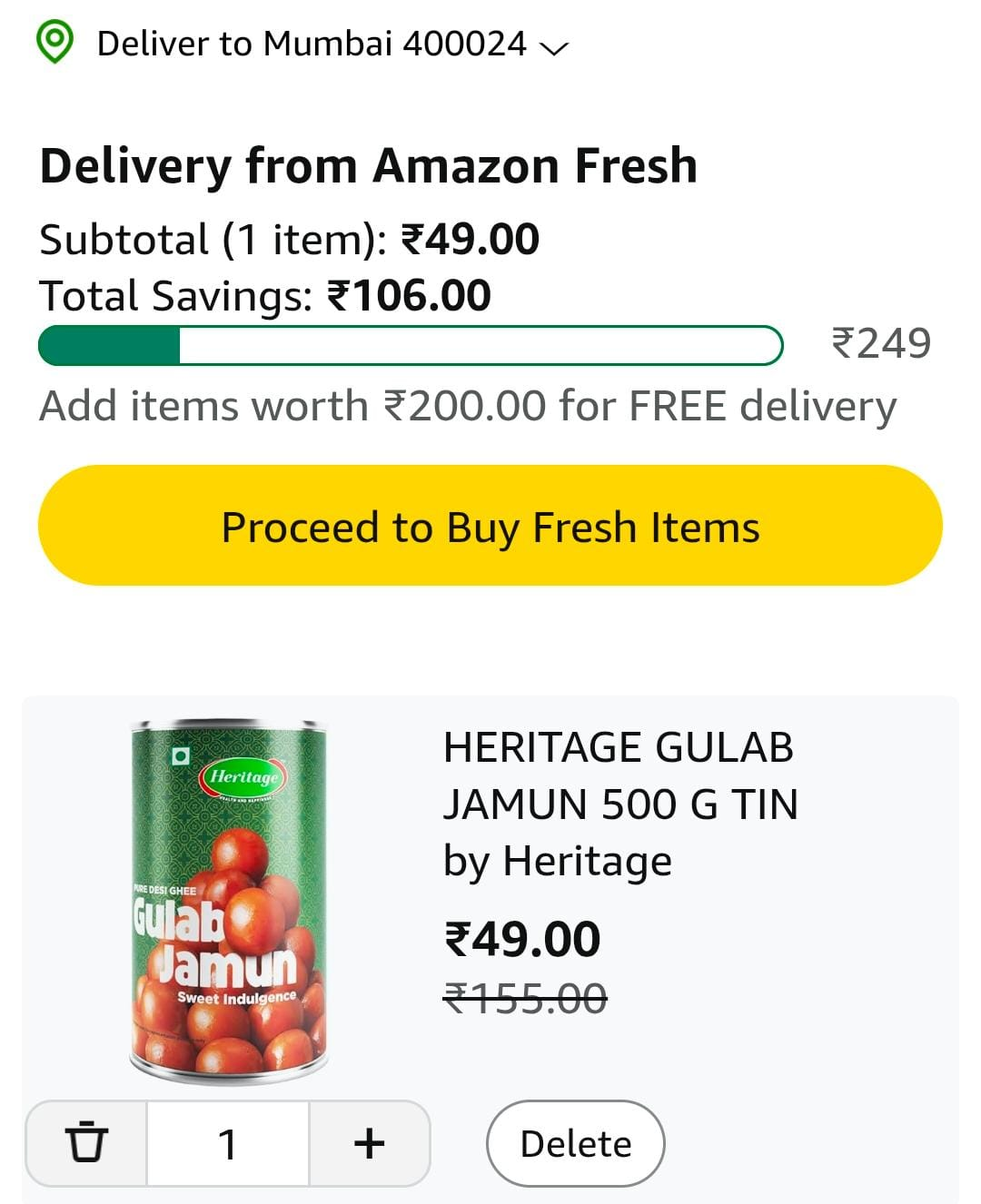Tap the ₹249 free delivery threshold label
The image size is (981, 1204).
click(x=880, y=343)
